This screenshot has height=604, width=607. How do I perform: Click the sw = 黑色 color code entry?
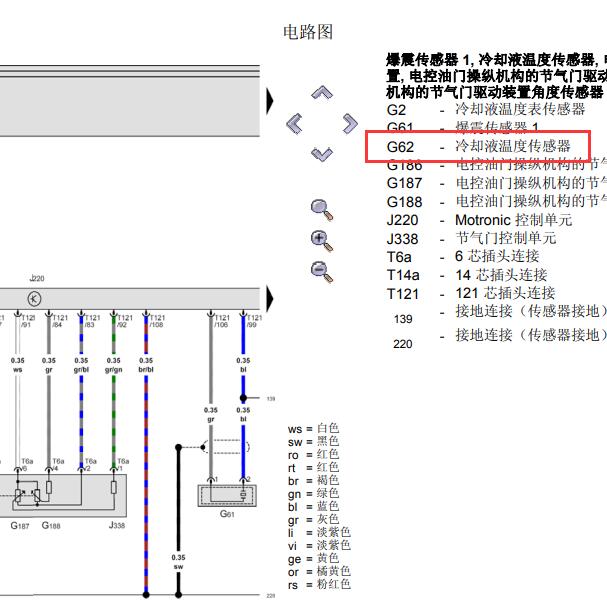314,441
